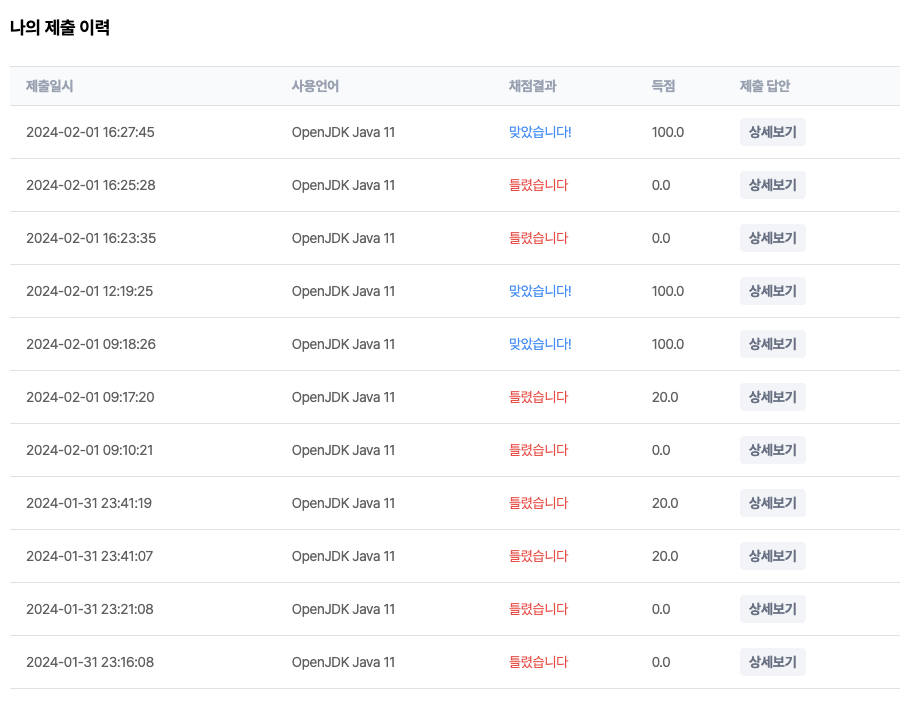Open 상세보기 for the 09:17:20 submission

point(772,397)
